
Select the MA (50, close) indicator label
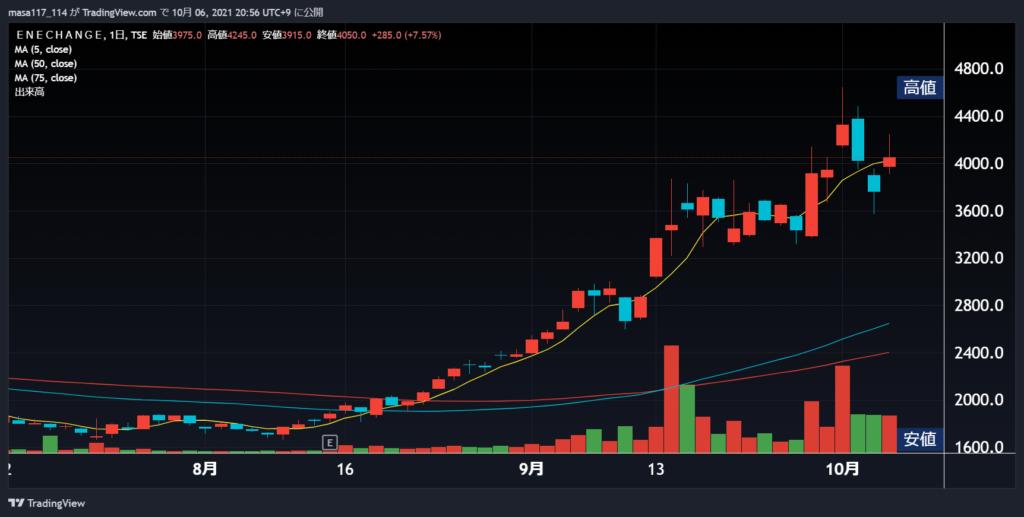pos(46,64)
